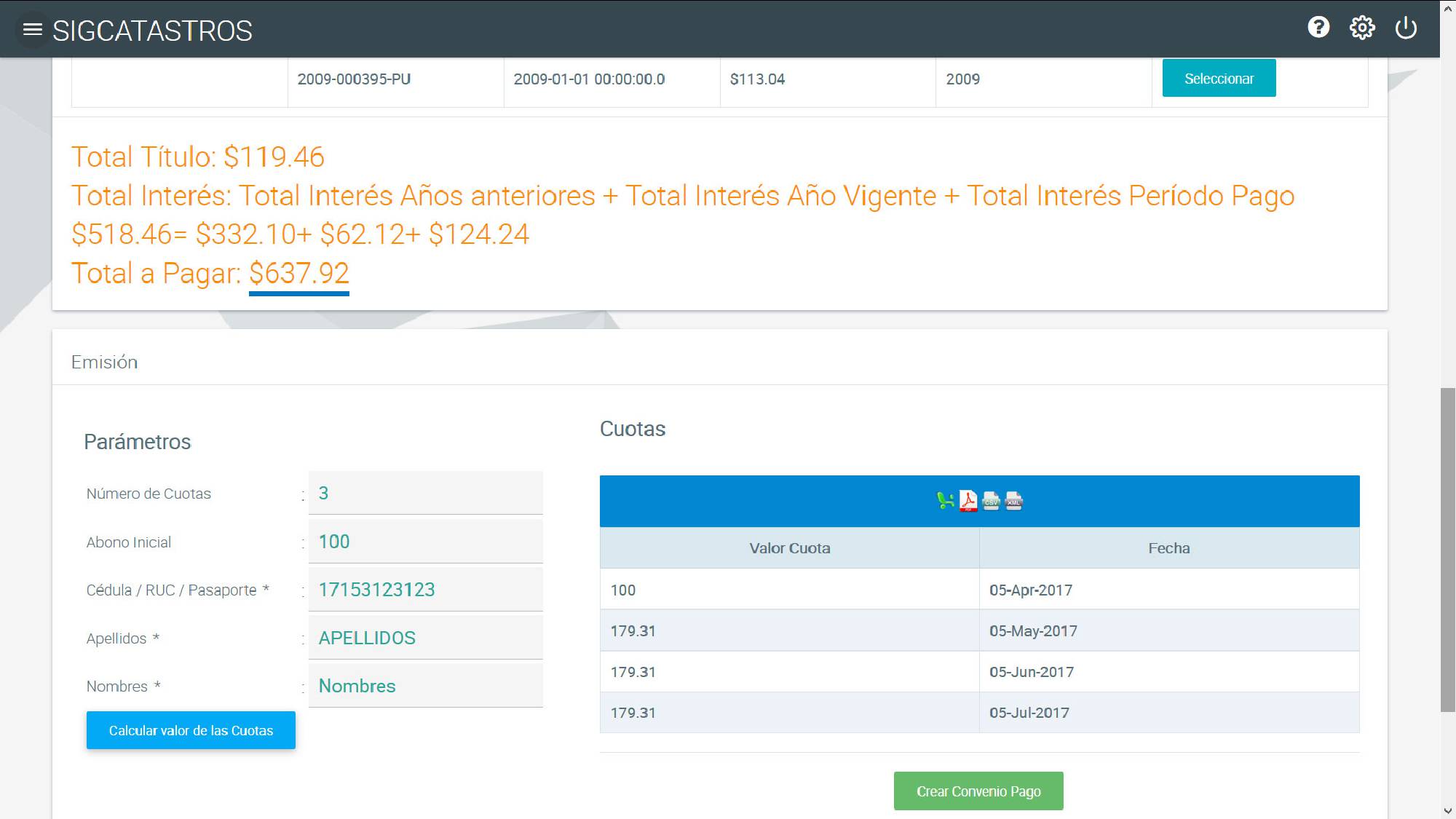Click the 'Cédula / RUC / Pasaporte *' label
1456x819 pixels.
[x=178, y=590]
